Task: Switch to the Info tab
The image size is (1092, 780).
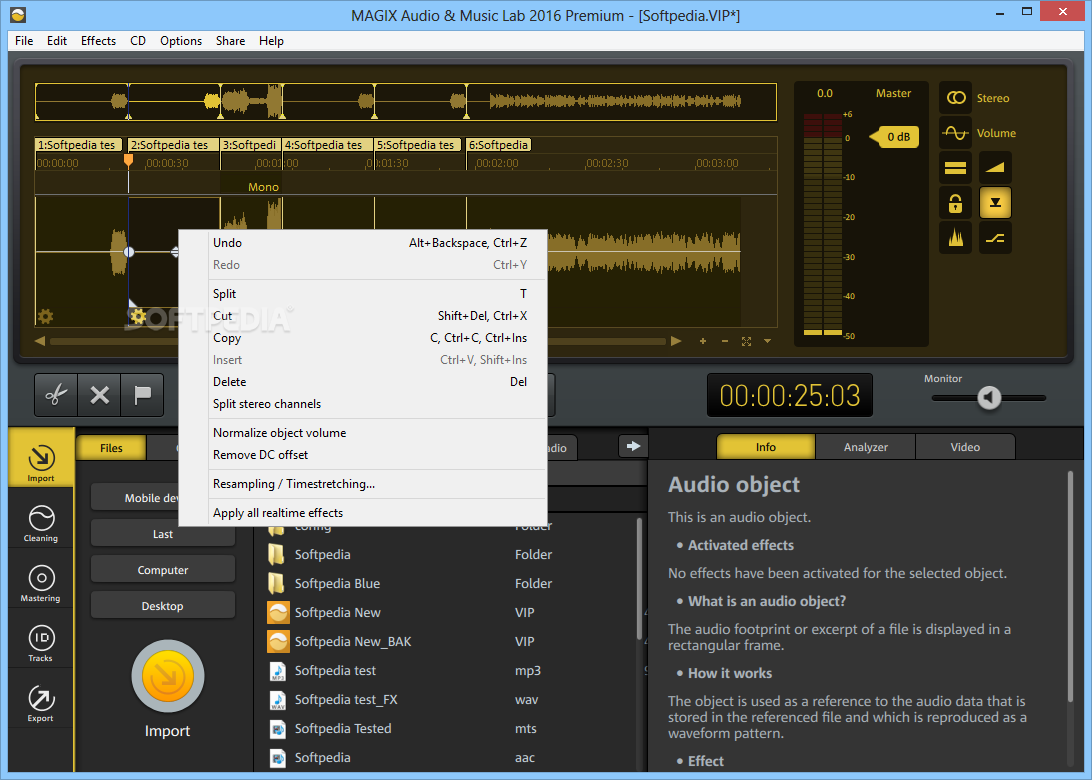Action: pos(765,447)
